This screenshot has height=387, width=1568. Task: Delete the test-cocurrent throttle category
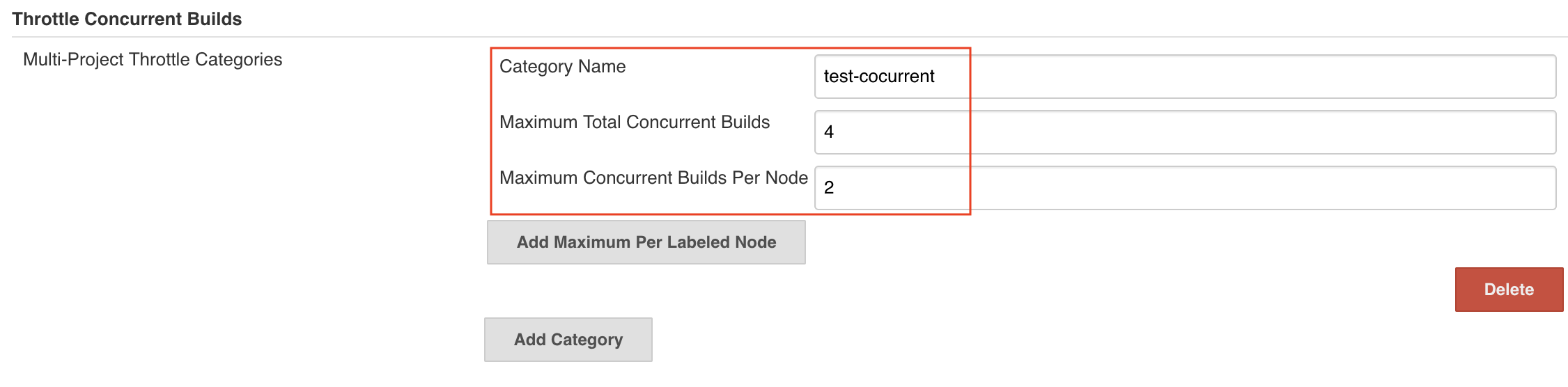point(1508,290)
